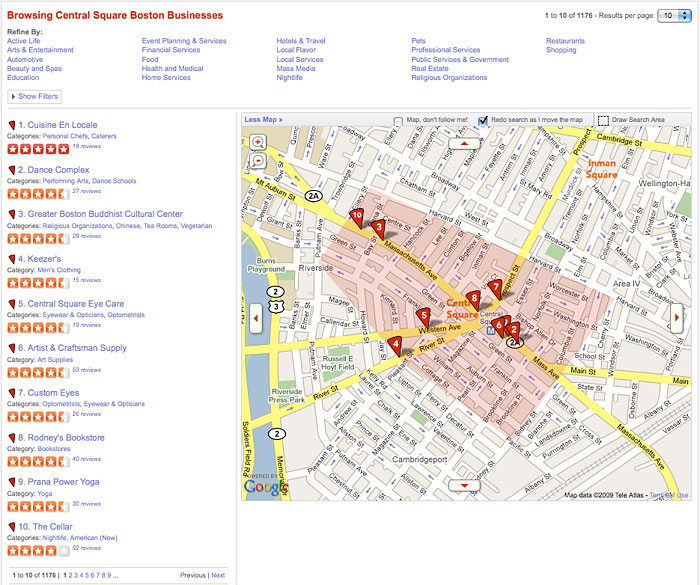The image size is (700, 585).
Task: Zoom out on the map
Action: (258, 161)
